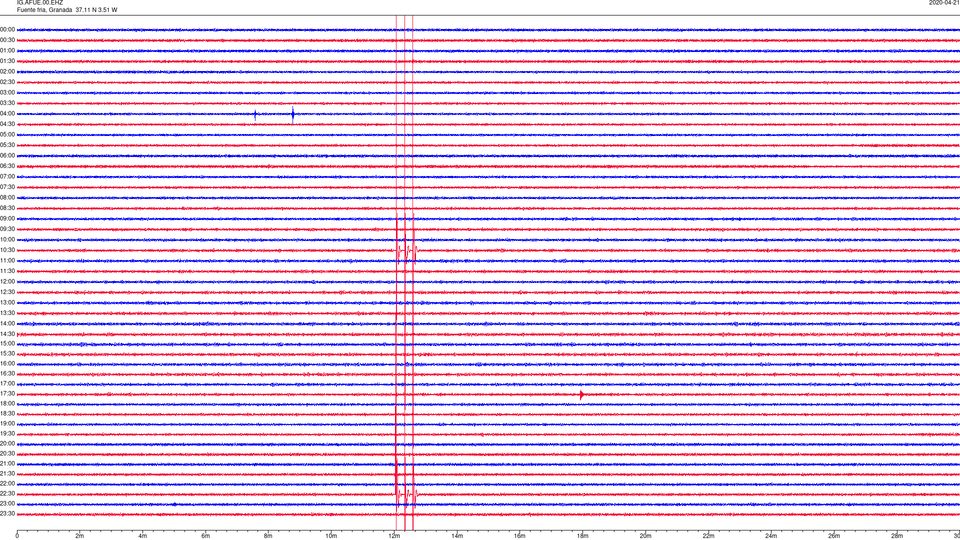Click the 10:30 time label
This screenshot has height=540, width=960.
(7, 250)
